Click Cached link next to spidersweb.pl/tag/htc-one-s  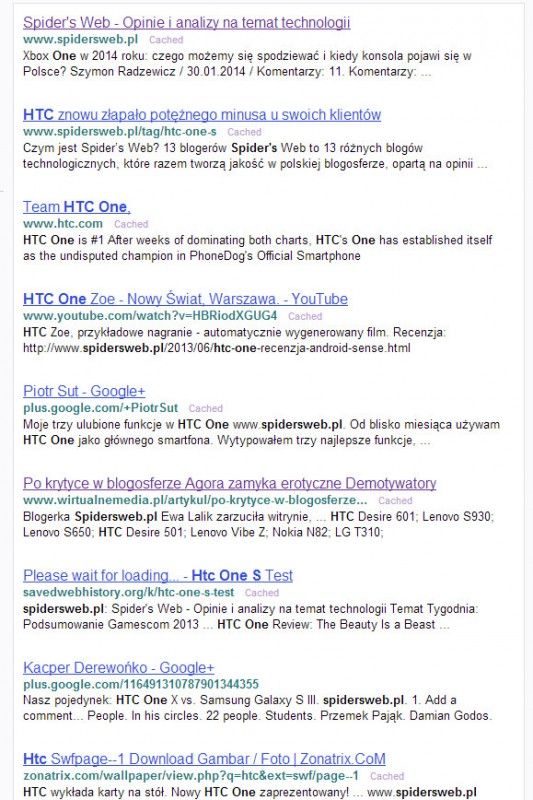(x=244, y=132)
